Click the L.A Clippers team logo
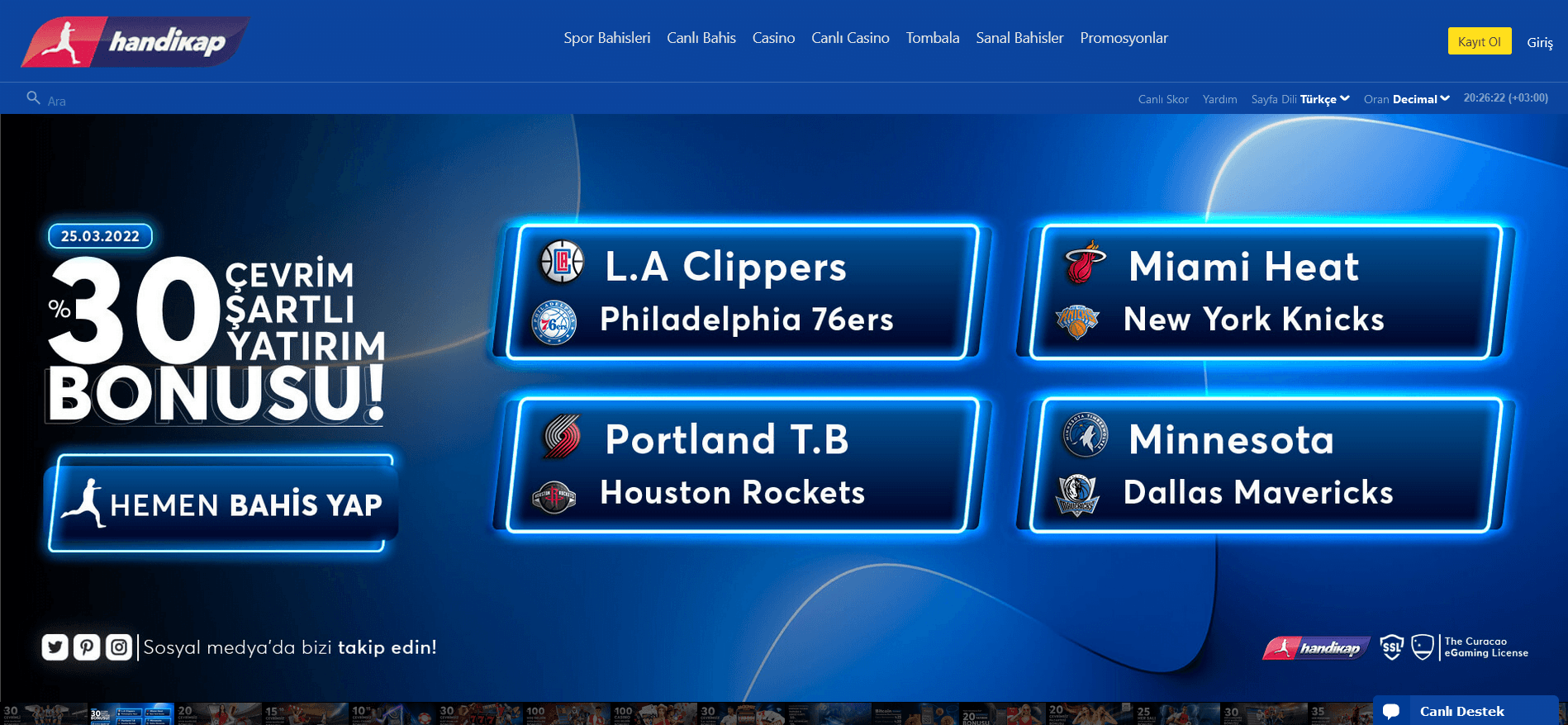1568x725 pixels. pos(562,263)
